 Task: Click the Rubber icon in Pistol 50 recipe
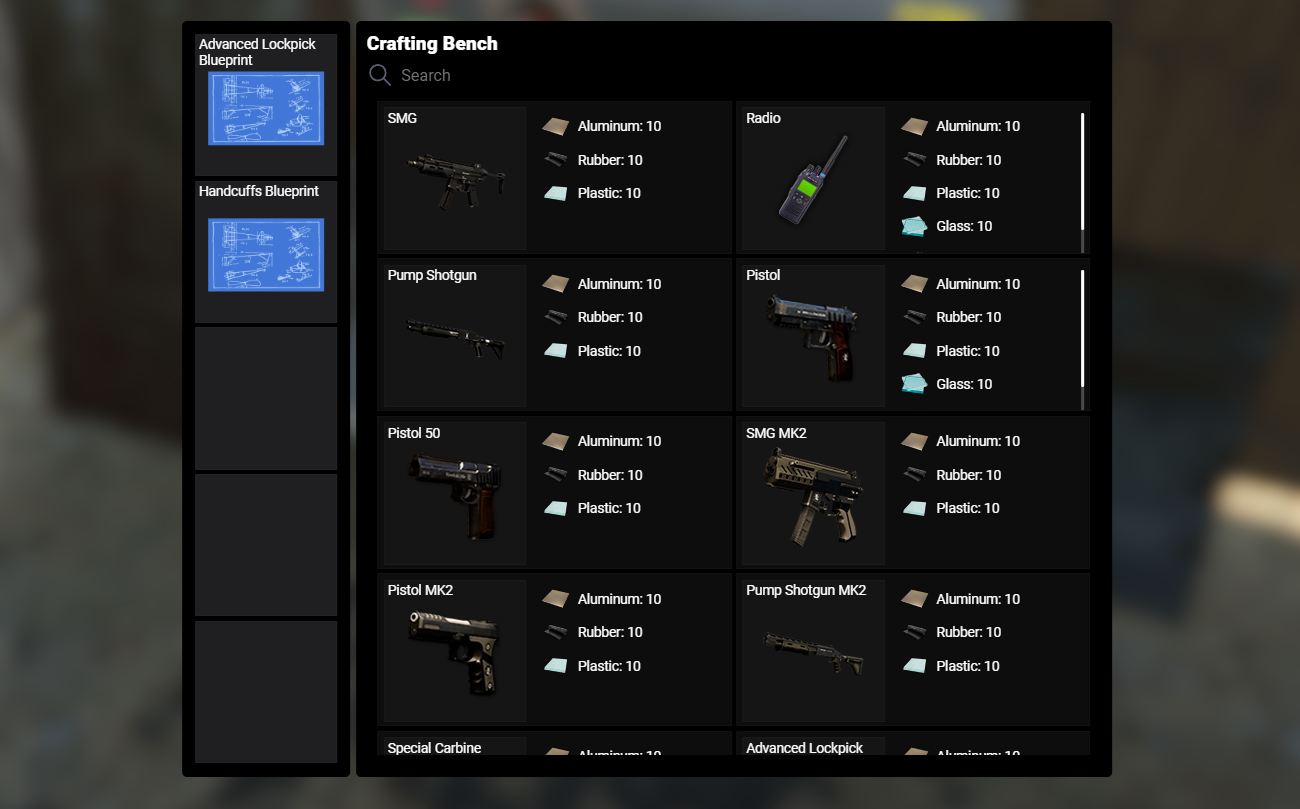pos(556,474)
